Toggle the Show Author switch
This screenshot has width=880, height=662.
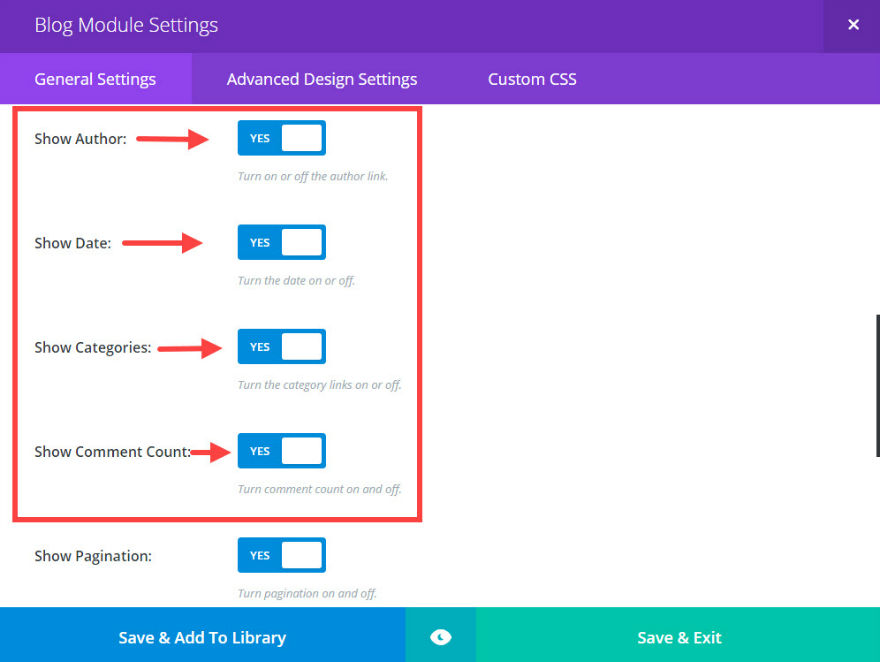[x=281, y=138]
